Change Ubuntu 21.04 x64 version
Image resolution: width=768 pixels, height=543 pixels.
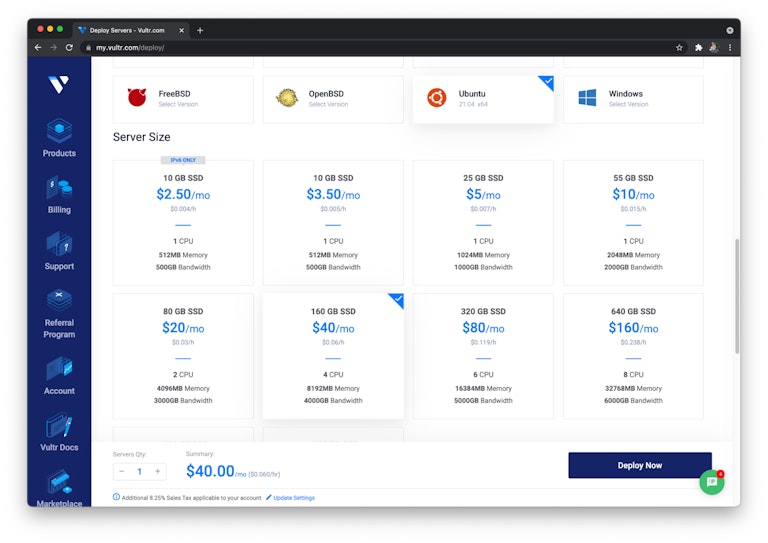point(473,104)
